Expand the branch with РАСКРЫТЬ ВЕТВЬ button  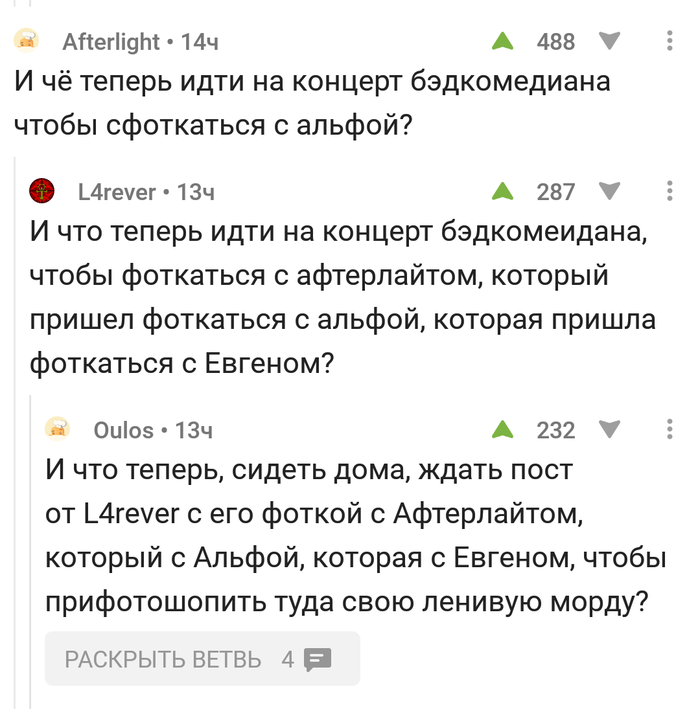point(202,659)
